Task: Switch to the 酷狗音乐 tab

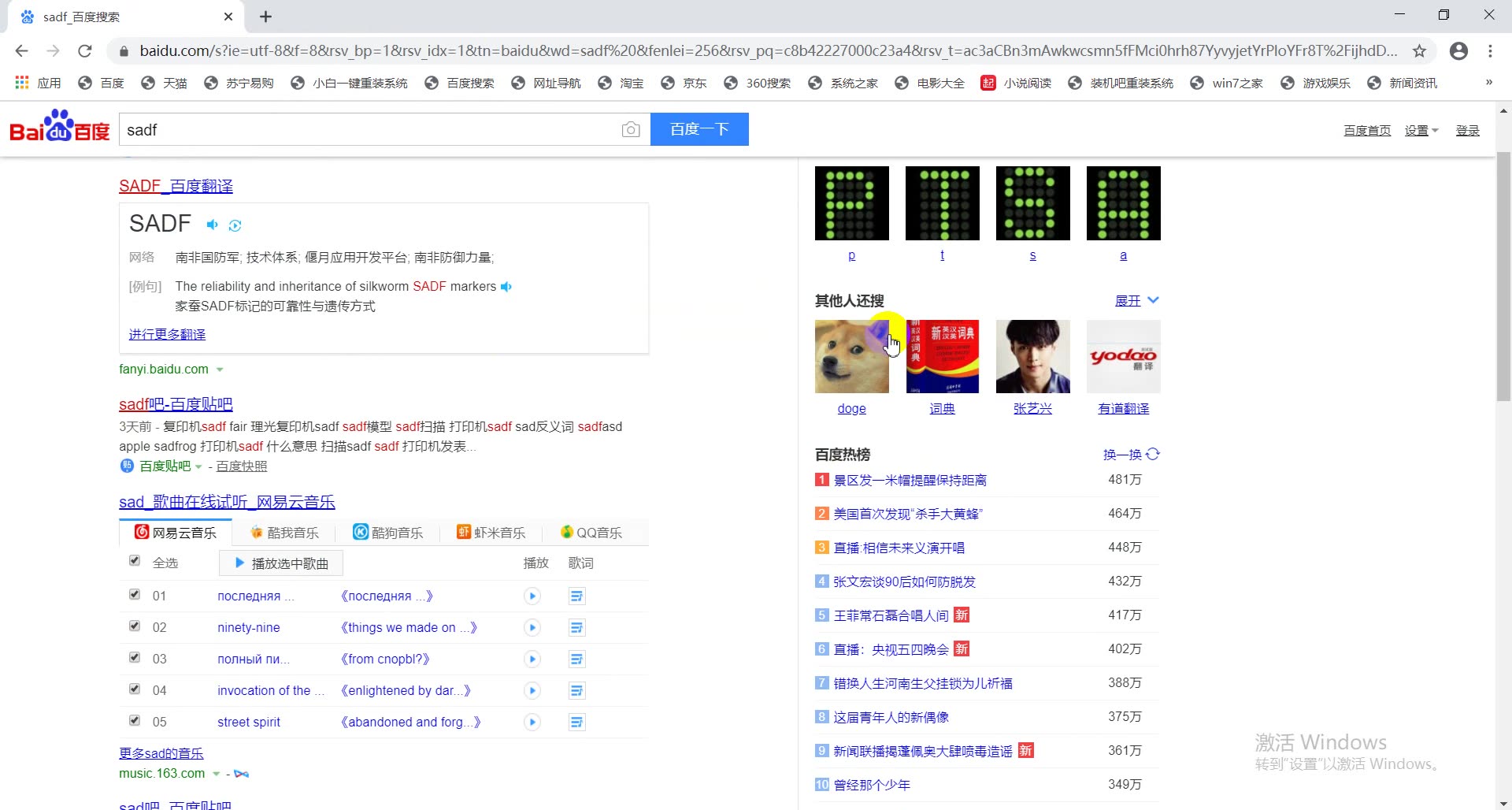Action: pyautogui.click(x=389, y=532)
